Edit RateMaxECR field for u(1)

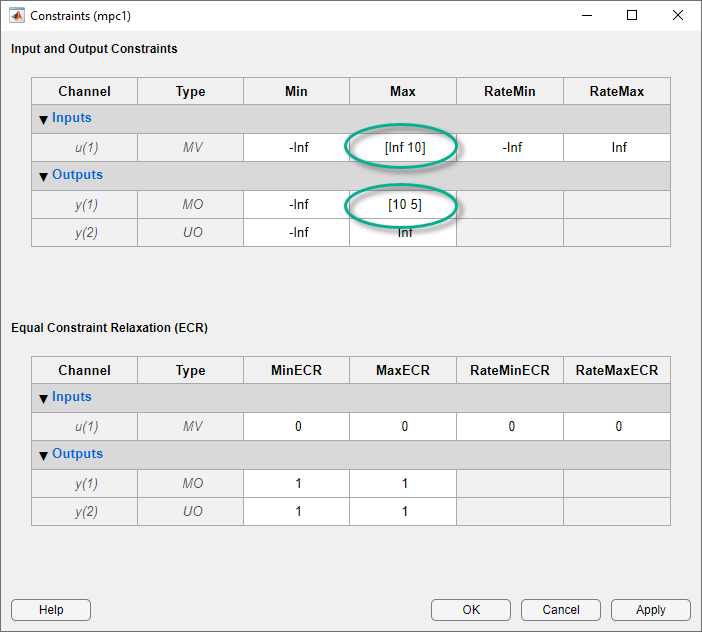[x=617, y=426]
